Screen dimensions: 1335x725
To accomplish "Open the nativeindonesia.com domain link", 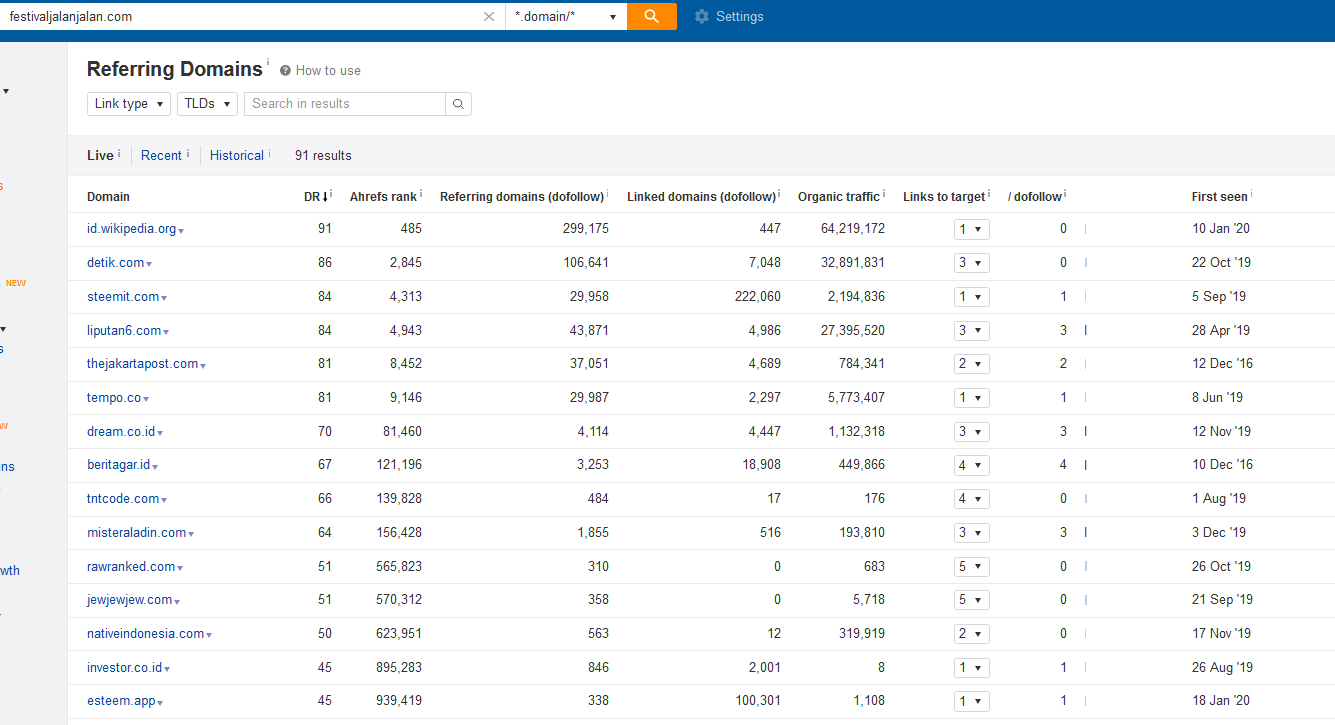I will point(145,634).
